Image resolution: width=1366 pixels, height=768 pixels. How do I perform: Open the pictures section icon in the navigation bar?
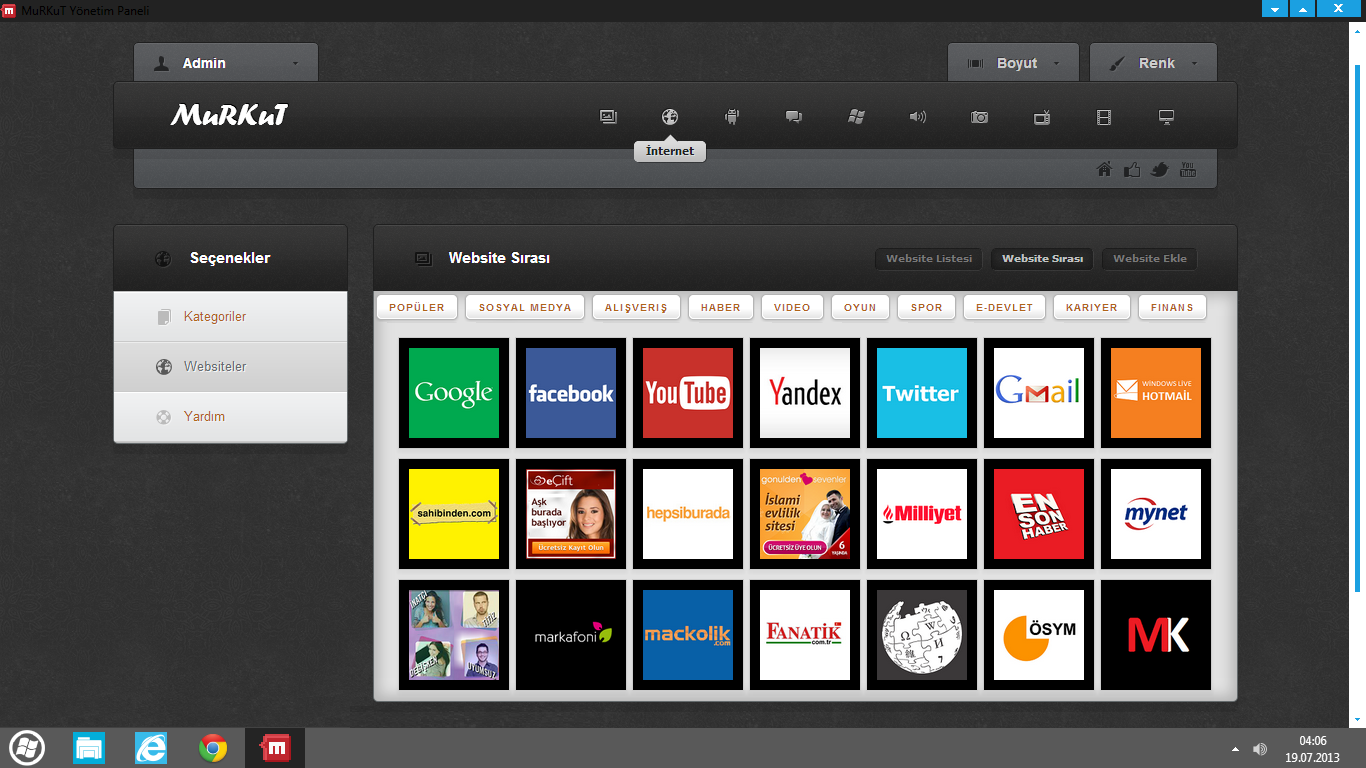[x=608, y=117]
